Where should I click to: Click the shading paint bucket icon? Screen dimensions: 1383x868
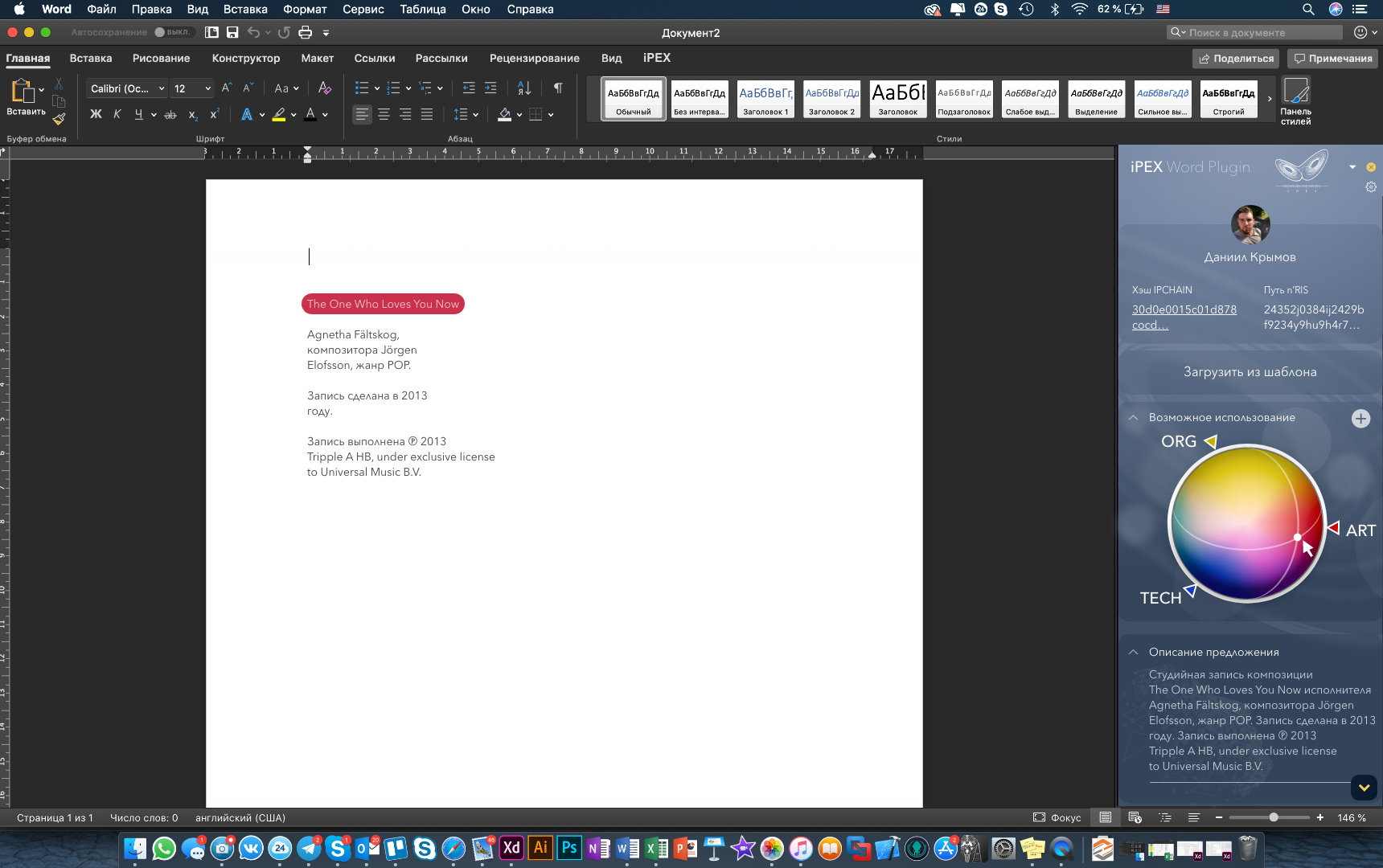tap(504, 114)
